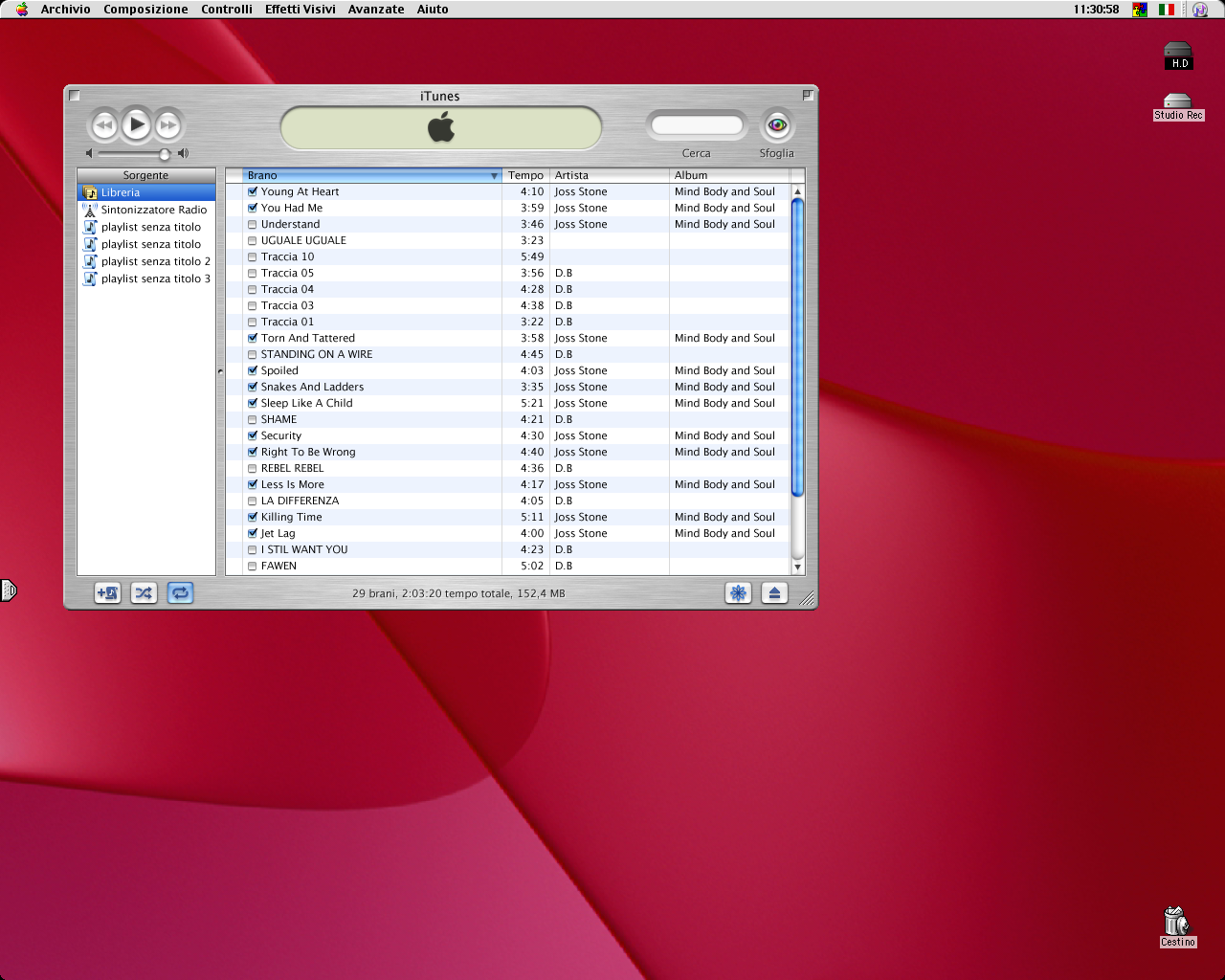1225x980 pixels.
Task: Uncheck the Spoiled checkbox
Action: tap(253, 370)
